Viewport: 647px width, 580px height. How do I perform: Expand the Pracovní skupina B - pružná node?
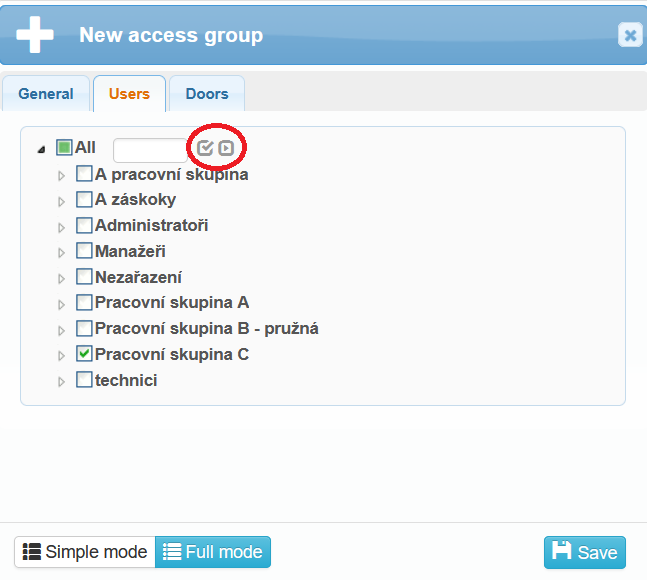61,329
